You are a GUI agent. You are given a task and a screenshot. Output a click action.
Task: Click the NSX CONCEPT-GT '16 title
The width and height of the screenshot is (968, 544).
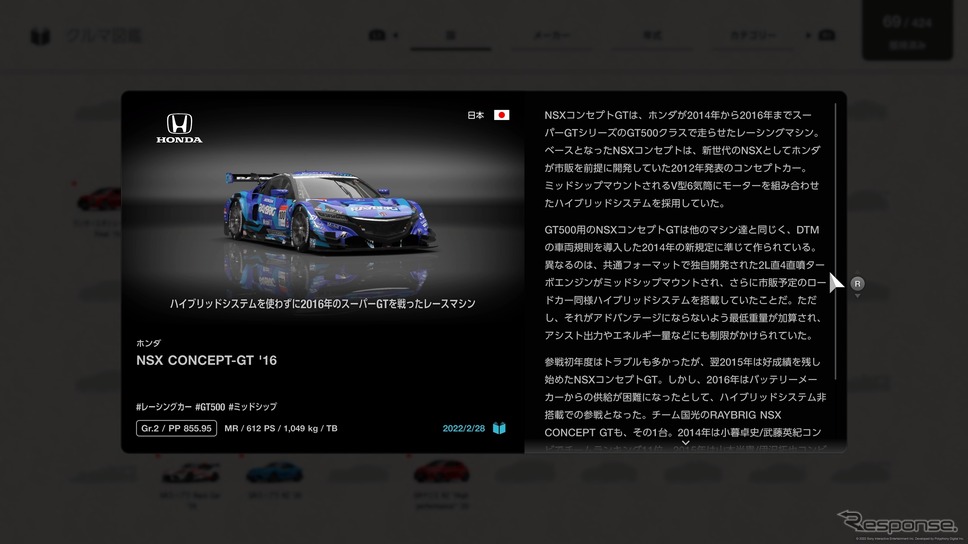pos(206,361)
